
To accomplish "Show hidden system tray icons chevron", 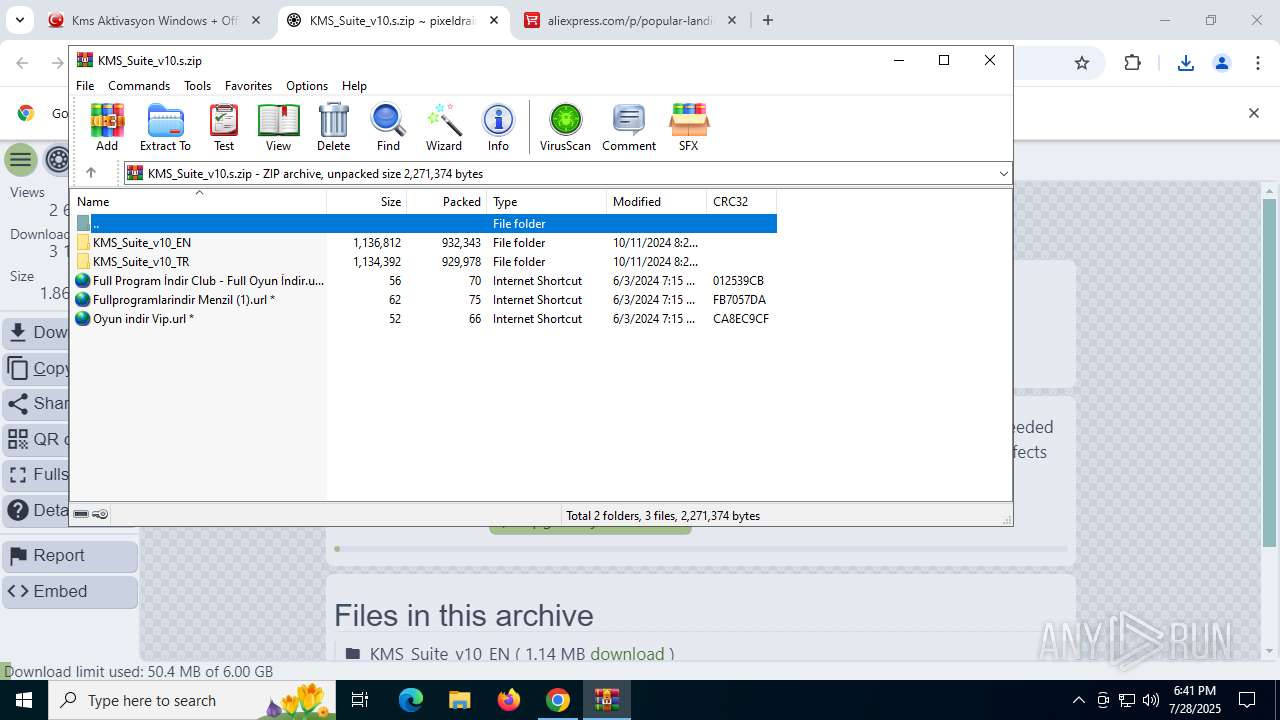I will coord(1078,700).
